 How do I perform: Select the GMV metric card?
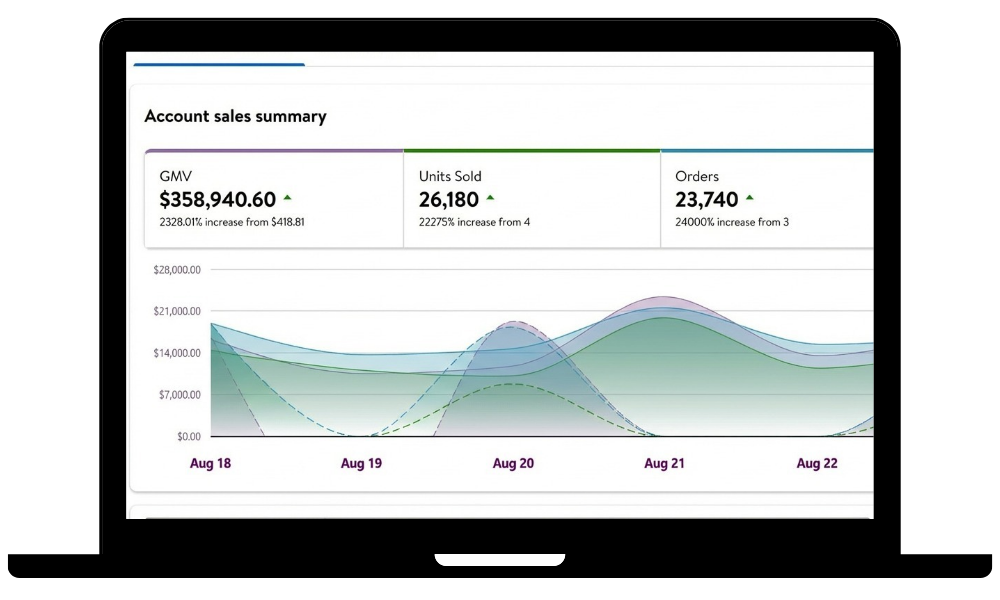[x=274, y=199]
